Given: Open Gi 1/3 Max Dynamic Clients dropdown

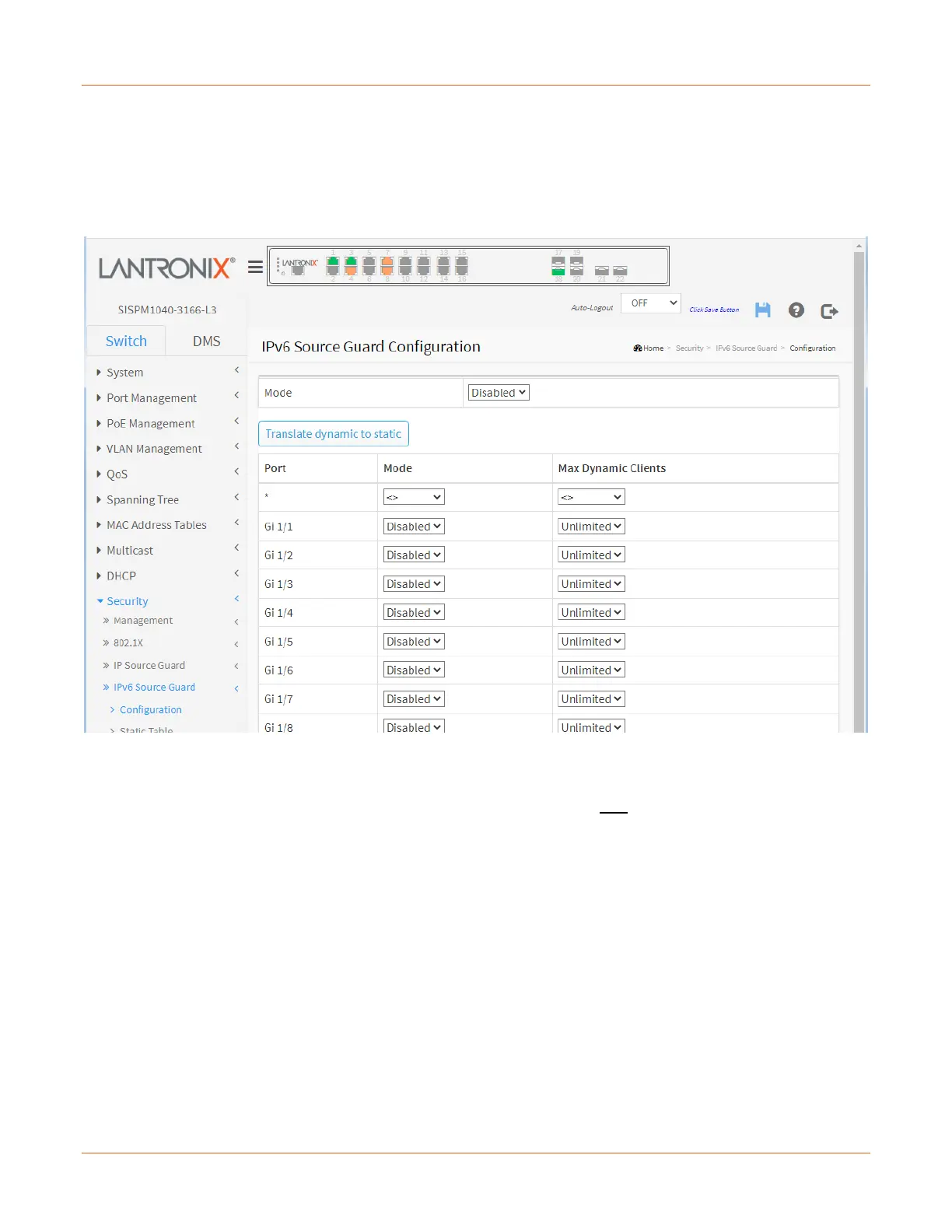Looking at the screenshot, I should coord(591,584).
